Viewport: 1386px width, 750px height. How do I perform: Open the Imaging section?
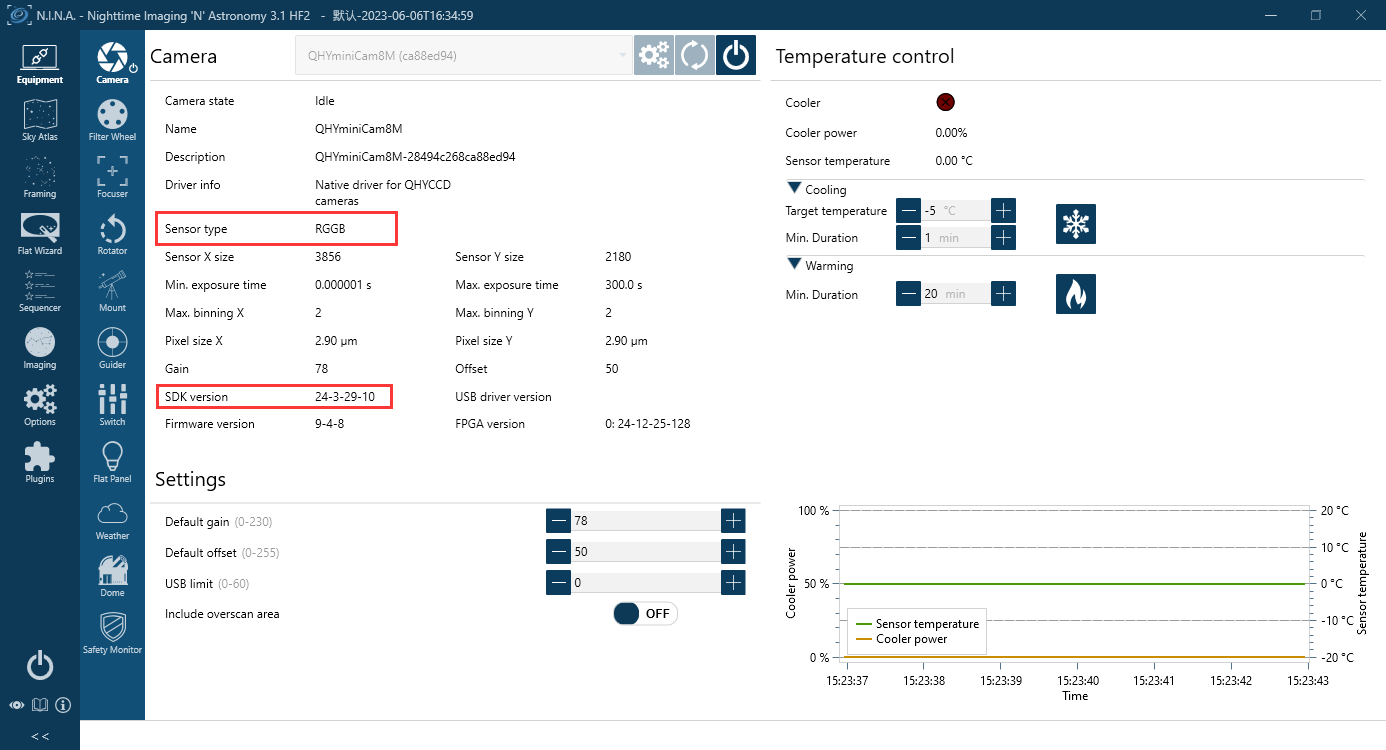(39, 349)
